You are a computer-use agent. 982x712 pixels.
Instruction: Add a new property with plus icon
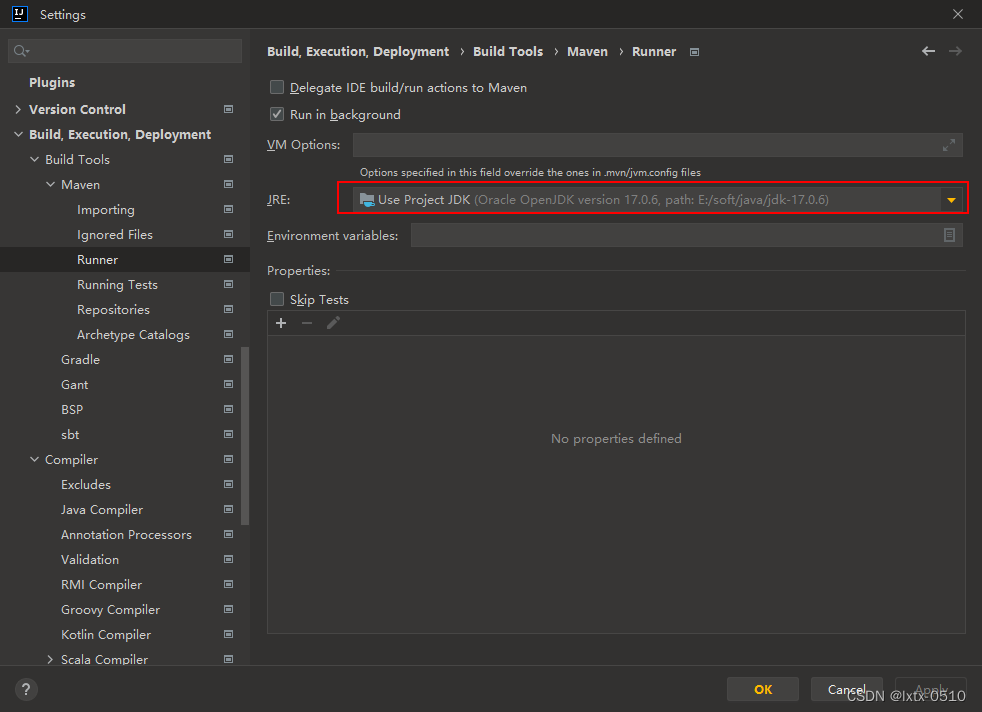tap(281, 323)
